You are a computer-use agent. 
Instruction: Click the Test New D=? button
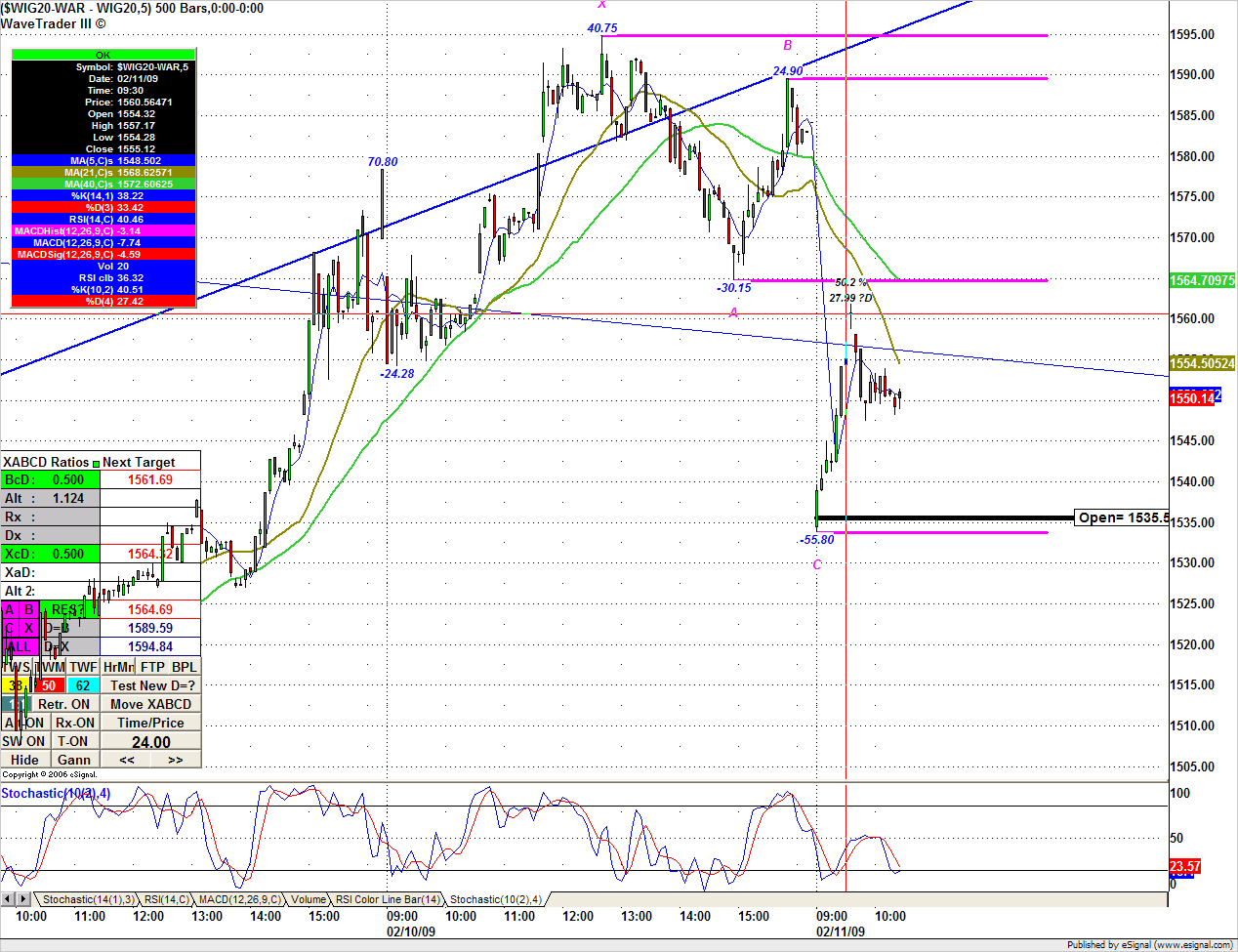click(x=151, y=685)
